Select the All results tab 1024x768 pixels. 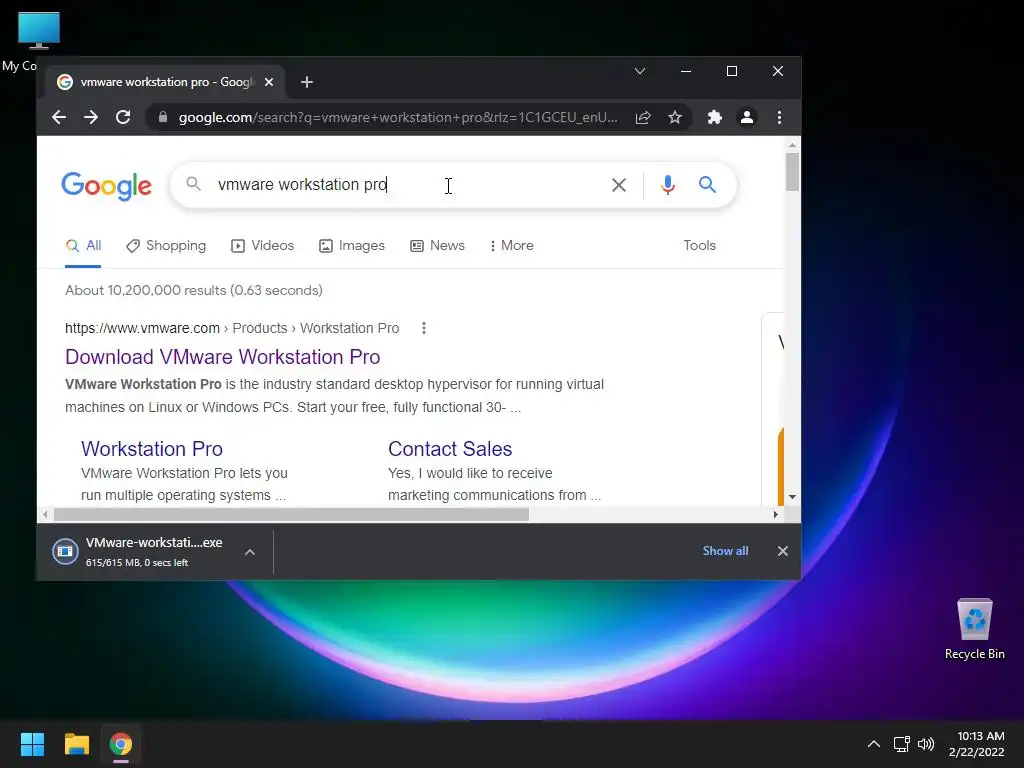83,246
